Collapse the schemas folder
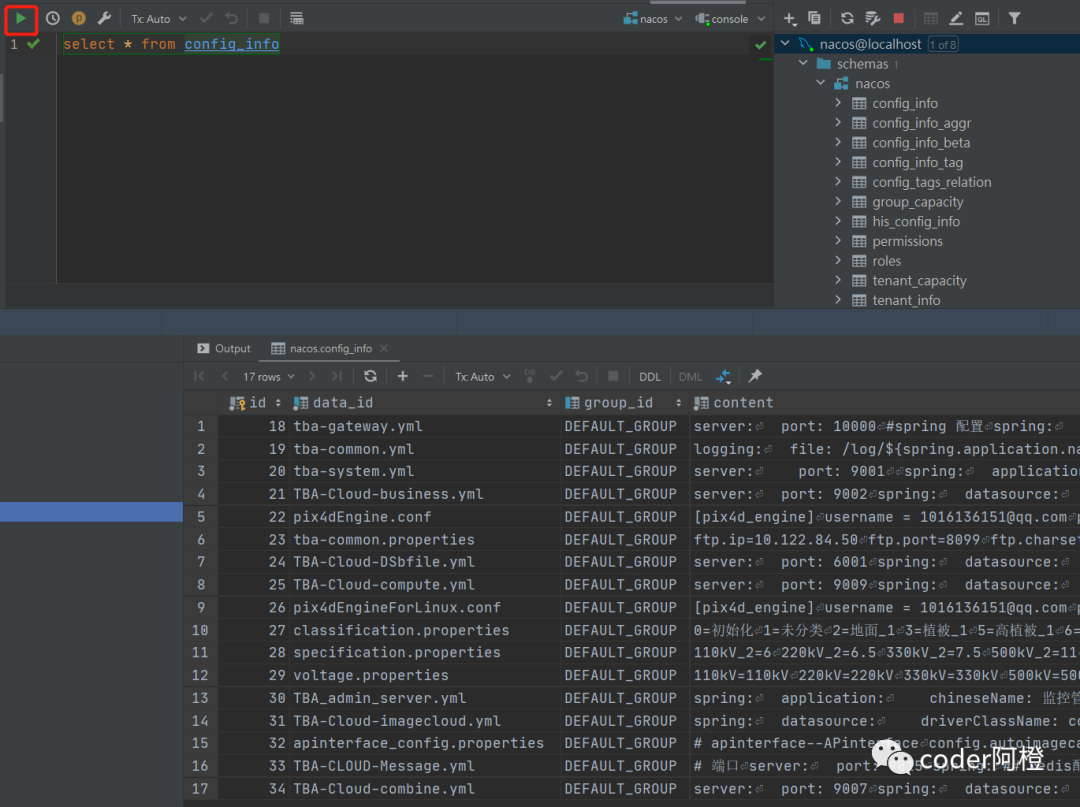The height and width of the screenshot is (807, 1080). point(803,63)
